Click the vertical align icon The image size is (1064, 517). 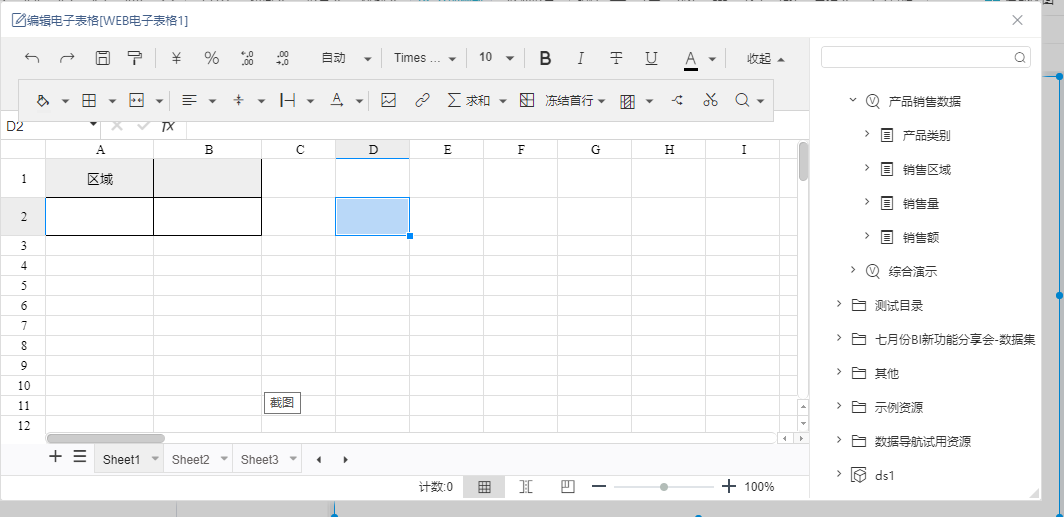pyautogui.click(x=238, y=100)
